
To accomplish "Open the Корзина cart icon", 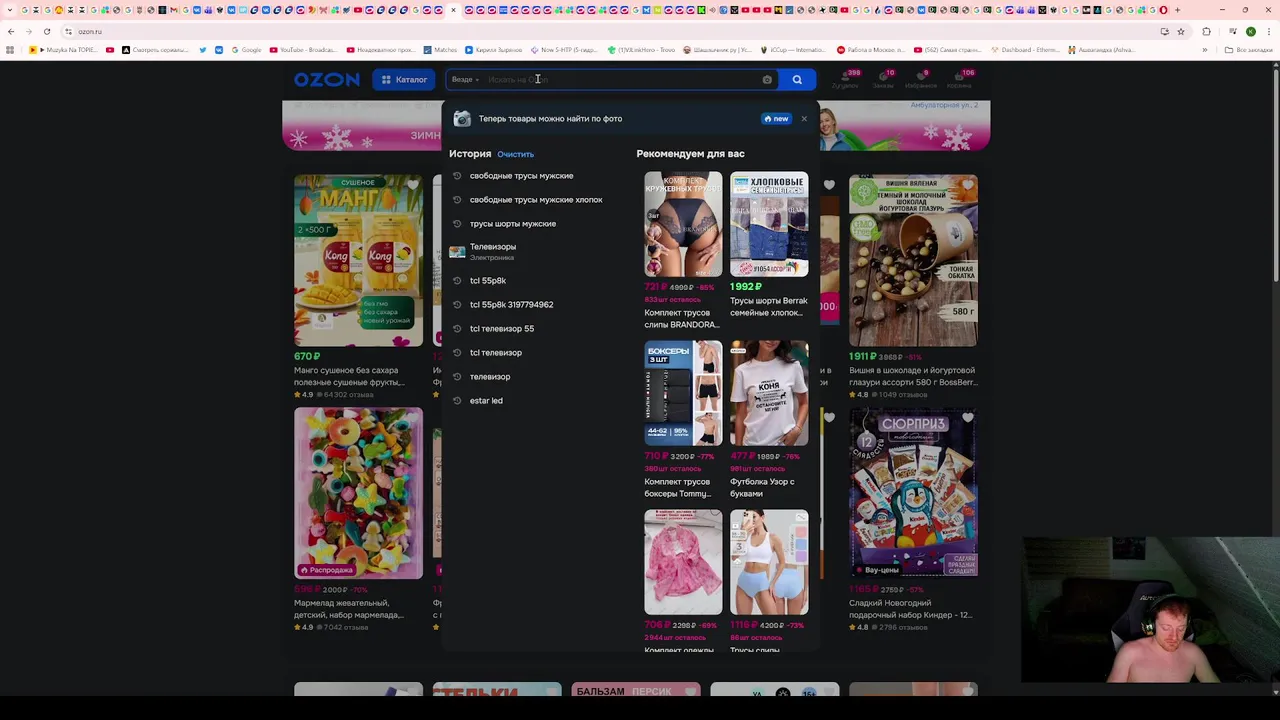I will click(x=959, y=80).
